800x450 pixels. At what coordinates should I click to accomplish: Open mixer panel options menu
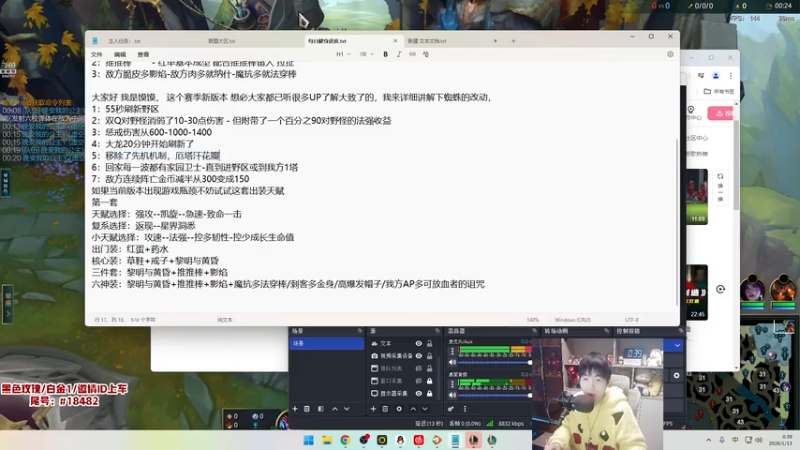(465, 409)
